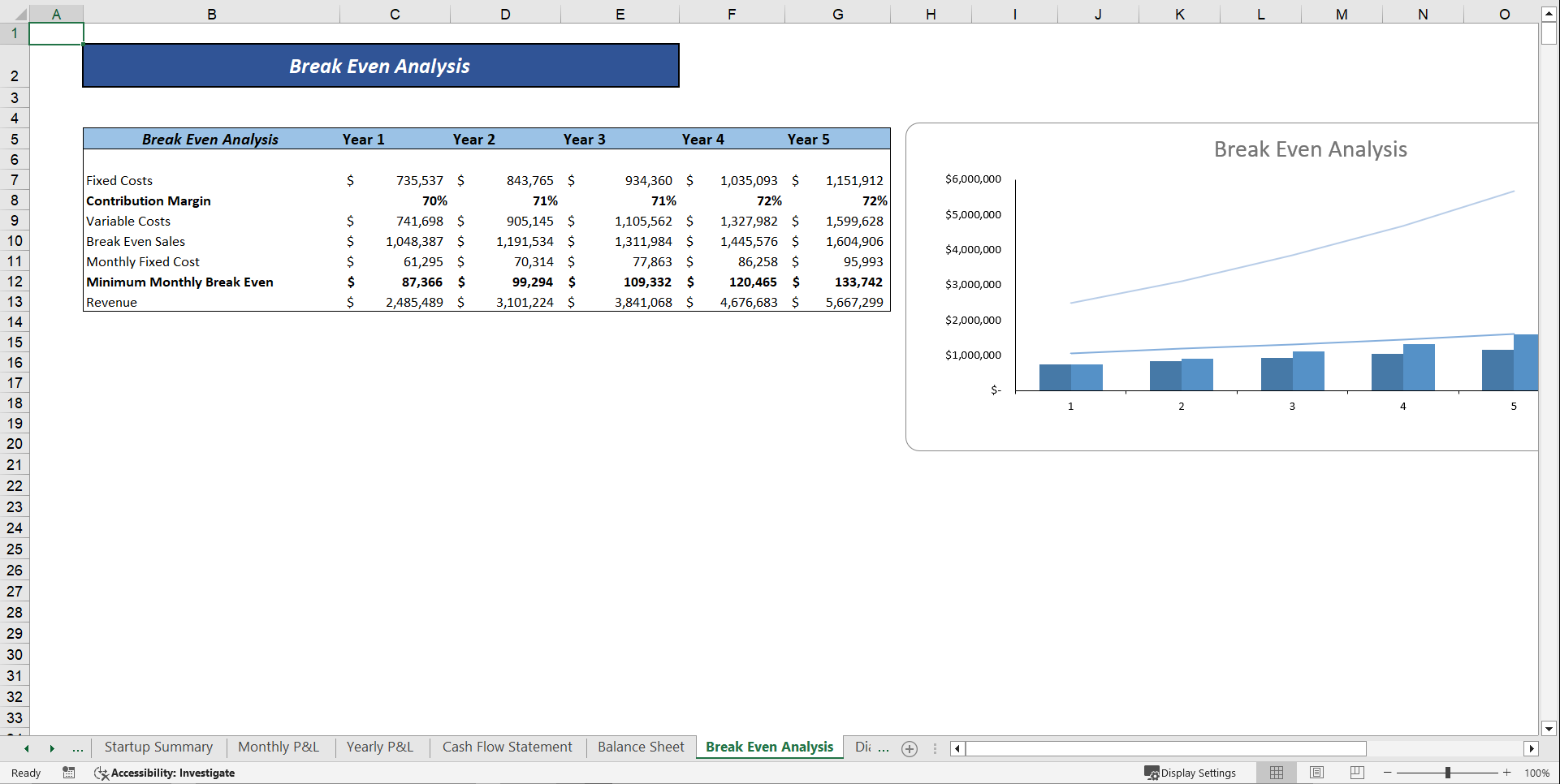Click the Year 1 column heading
This screenshot has width=1560, height=784.
[x=363, y=140]
